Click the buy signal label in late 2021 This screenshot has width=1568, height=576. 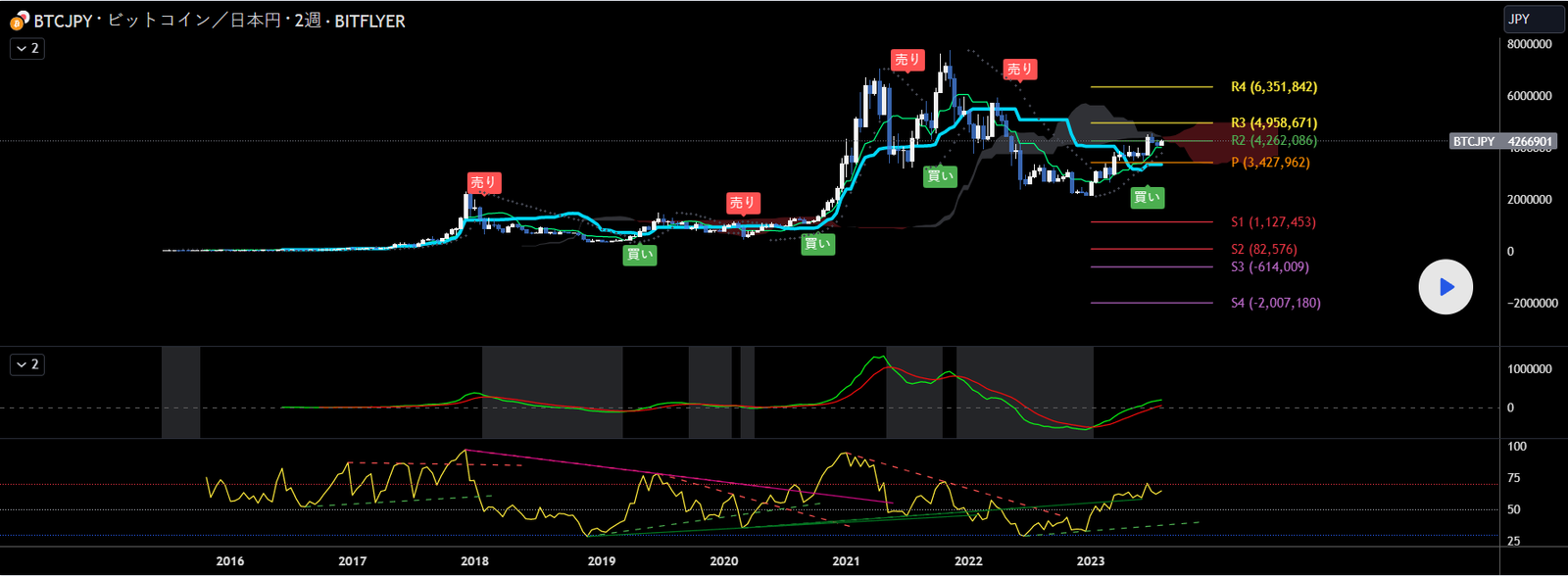pyautogui.click(x=940, y=176)
